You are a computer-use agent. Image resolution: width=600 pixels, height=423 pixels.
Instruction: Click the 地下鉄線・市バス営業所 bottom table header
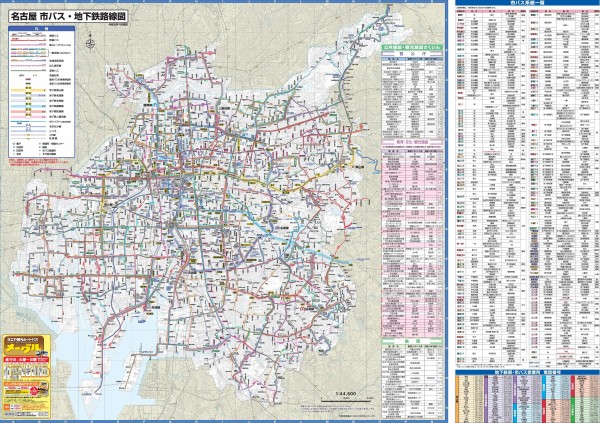(x=524, y=371)
